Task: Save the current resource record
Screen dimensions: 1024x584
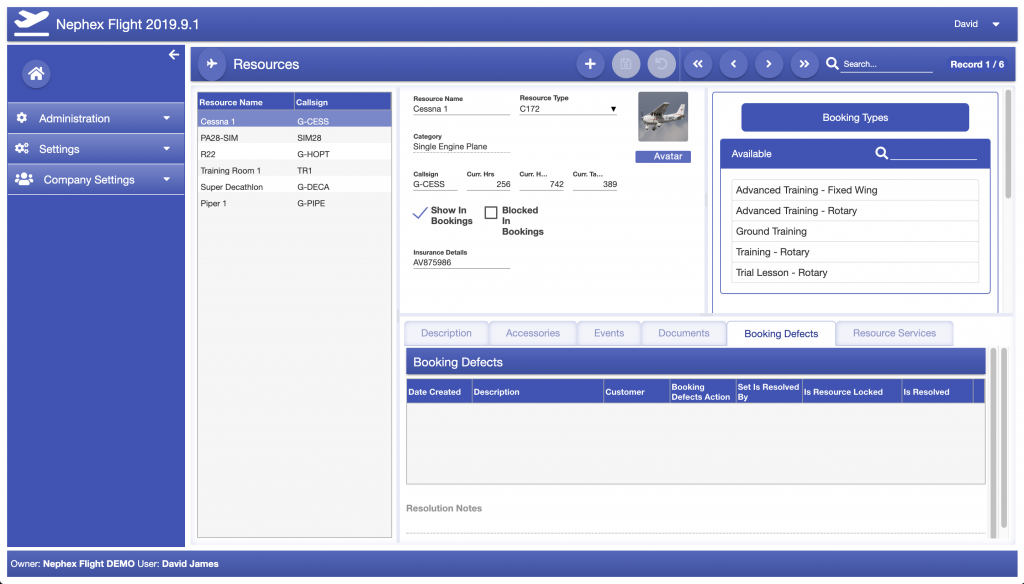Action: coord(626,64)
